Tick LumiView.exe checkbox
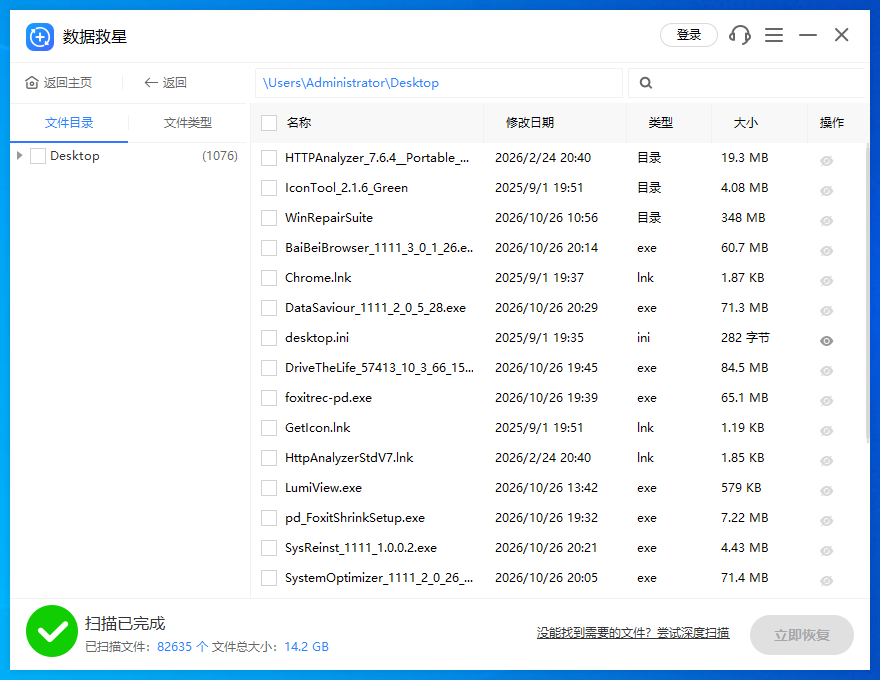 [x=269, y=488]
